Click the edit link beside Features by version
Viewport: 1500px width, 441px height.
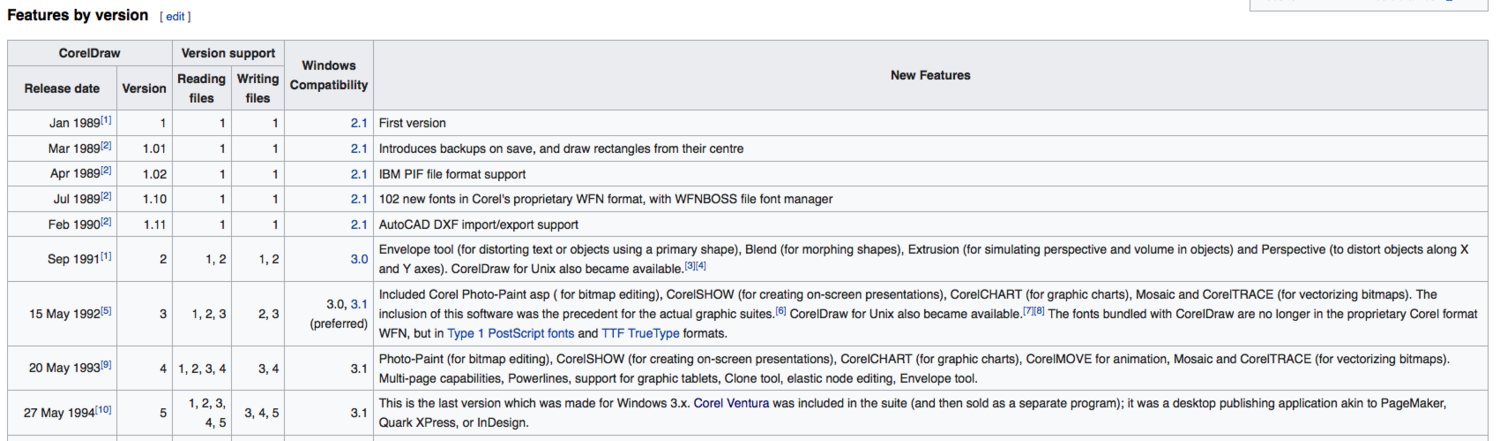[176, 17]
